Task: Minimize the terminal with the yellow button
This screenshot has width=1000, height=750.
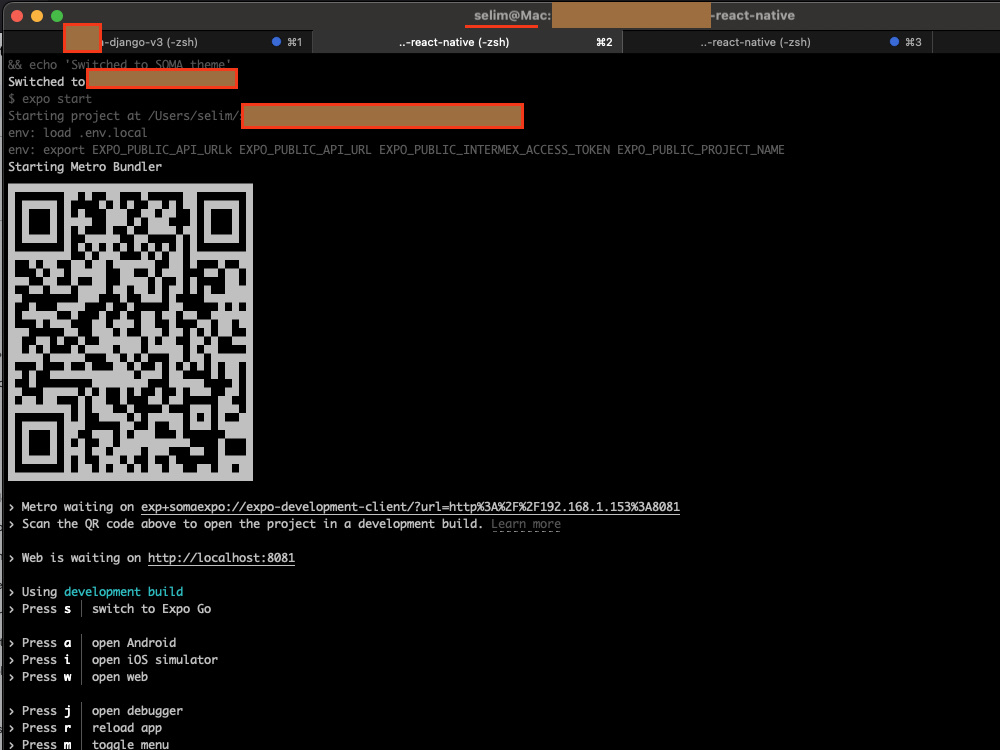Action: (x=37, y=16)
